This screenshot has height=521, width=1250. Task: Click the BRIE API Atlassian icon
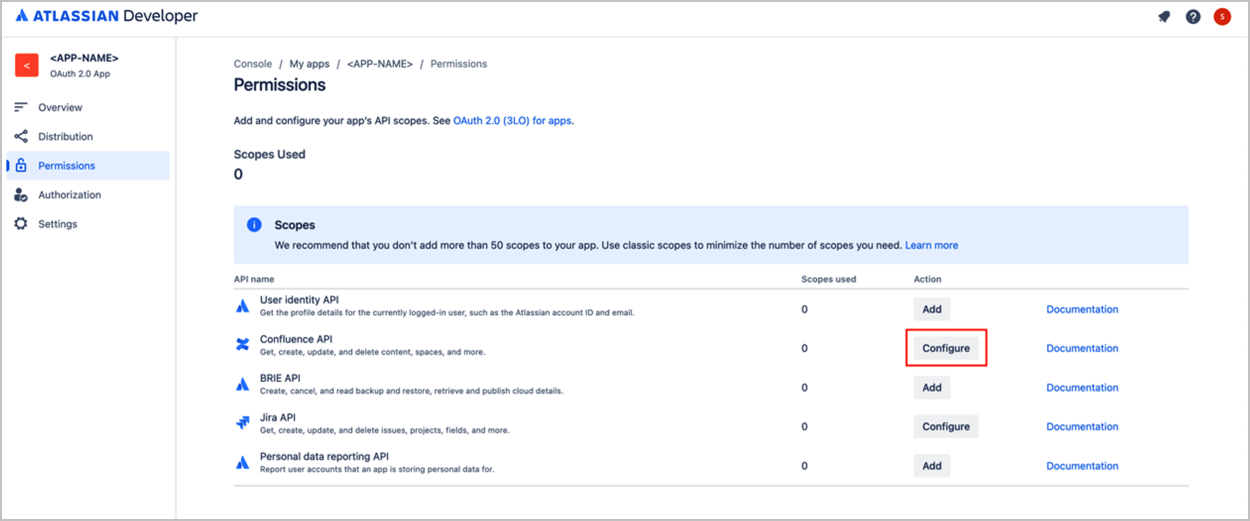click(x=242, y=384)
